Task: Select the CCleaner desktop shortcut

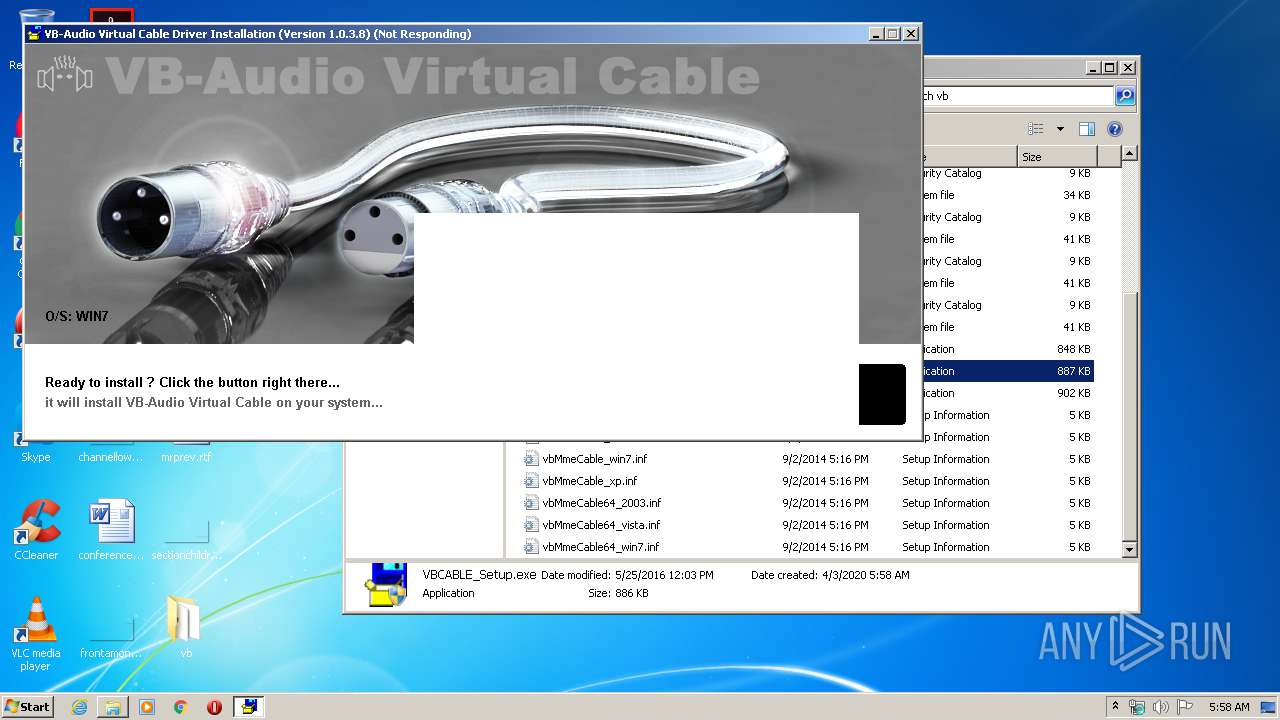Action: click(x=36, y=530)
